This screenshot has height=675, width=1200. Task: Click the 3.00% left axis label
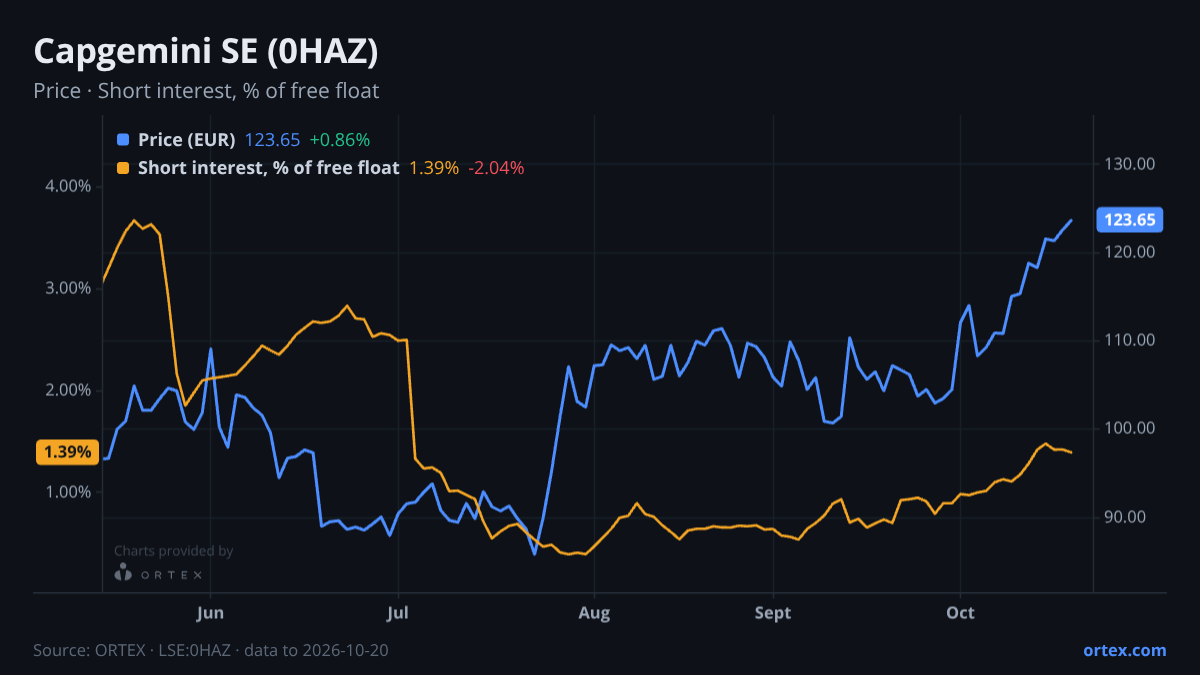[69, 288]
